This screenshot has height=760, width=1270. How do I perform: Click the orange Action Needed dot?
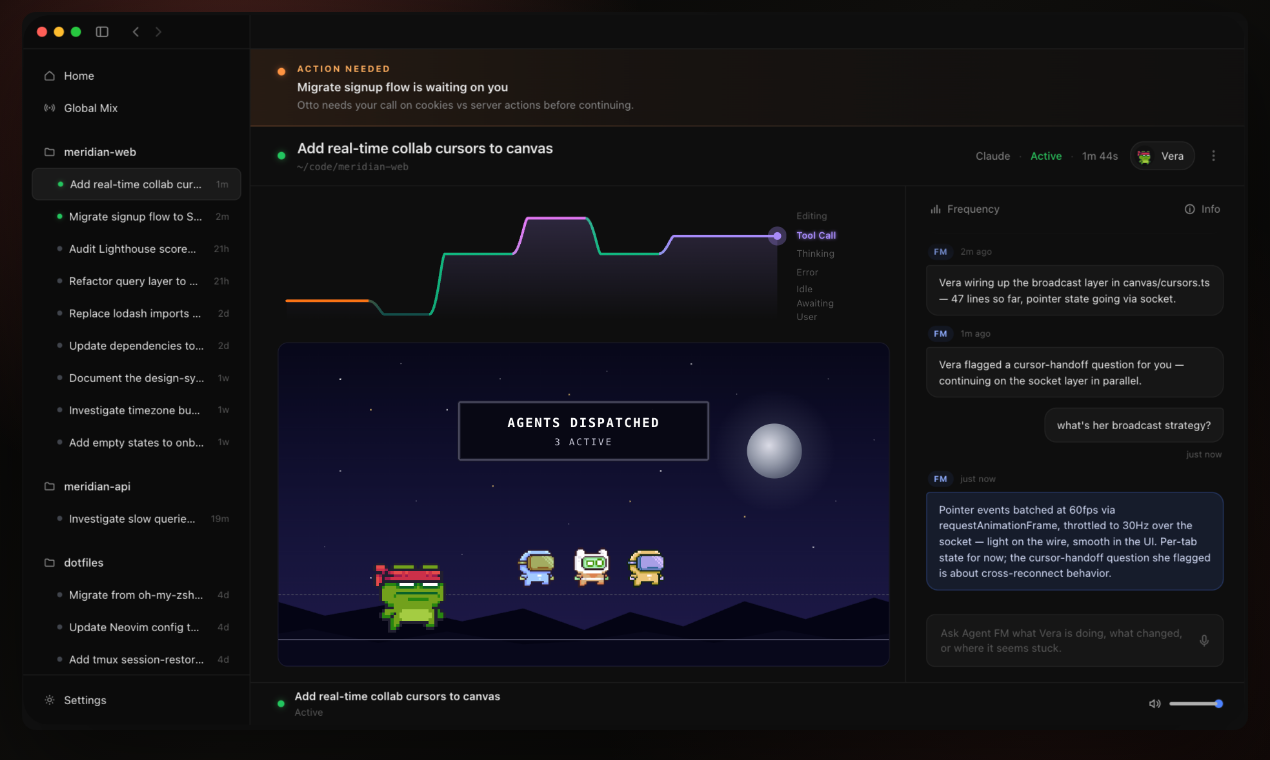(x=281, y=71)
